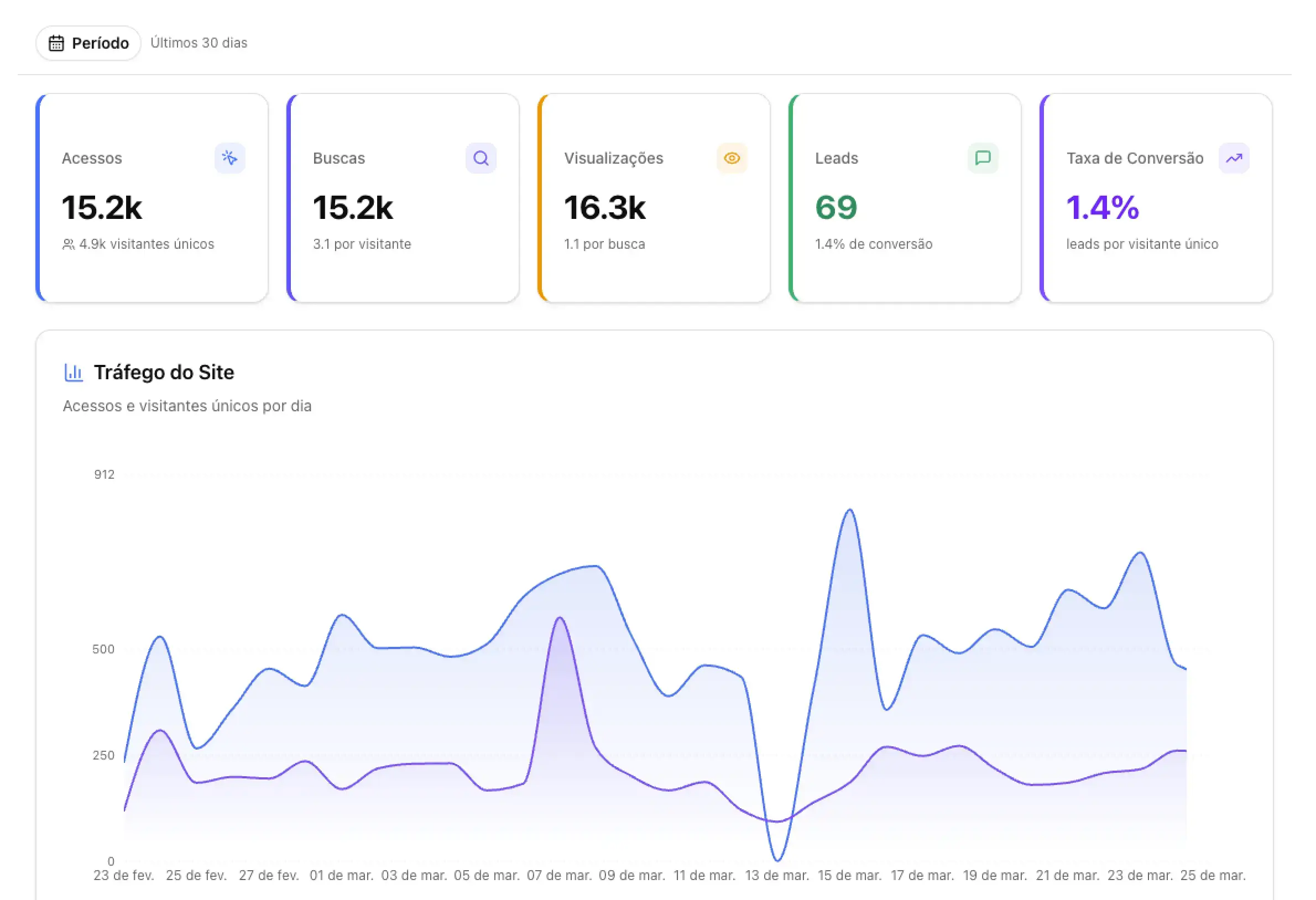Select the Leads metric card
The height and width of the screenshot is (900, 1316).
(x=905, y=198)
